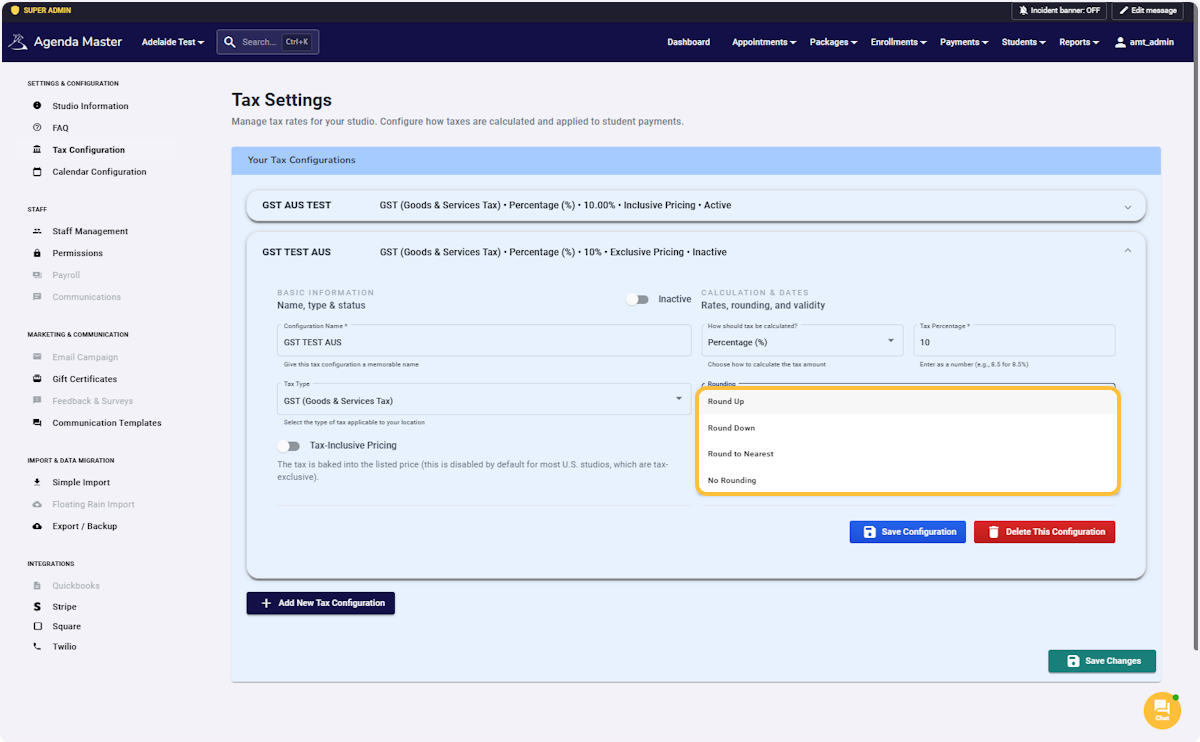Screen dimensions: 1200x742
Task: Click the Configuration Name input field
Action: 484,340
